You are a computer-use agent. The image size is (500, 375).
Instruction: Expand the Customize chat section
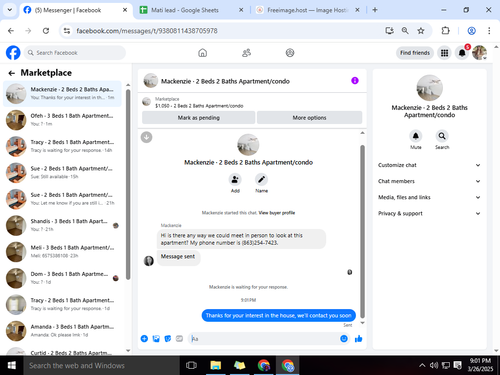429,165
